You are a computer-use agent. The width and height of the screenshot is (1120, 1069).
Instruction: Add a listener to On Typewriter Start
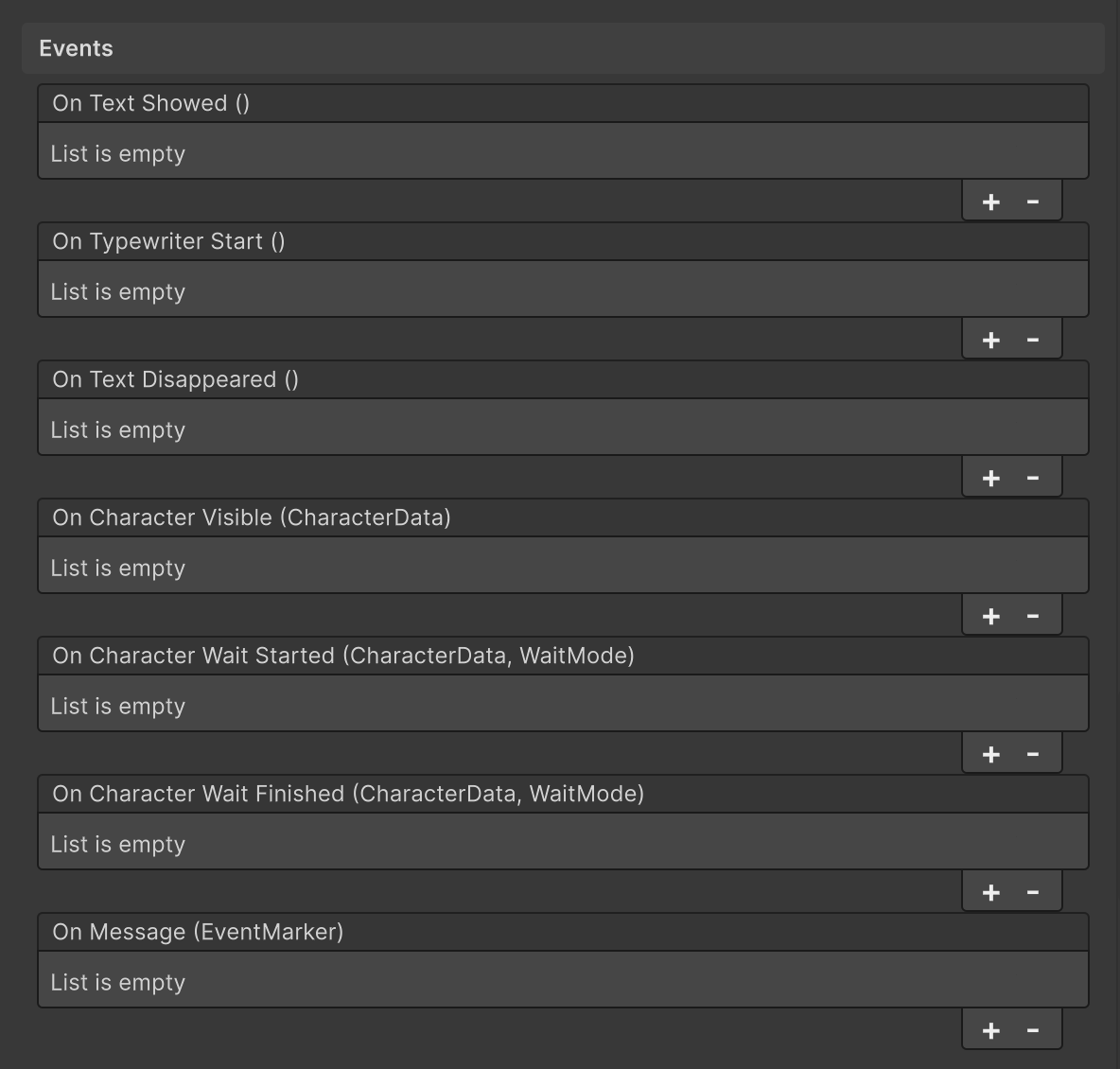coord(990,340)
